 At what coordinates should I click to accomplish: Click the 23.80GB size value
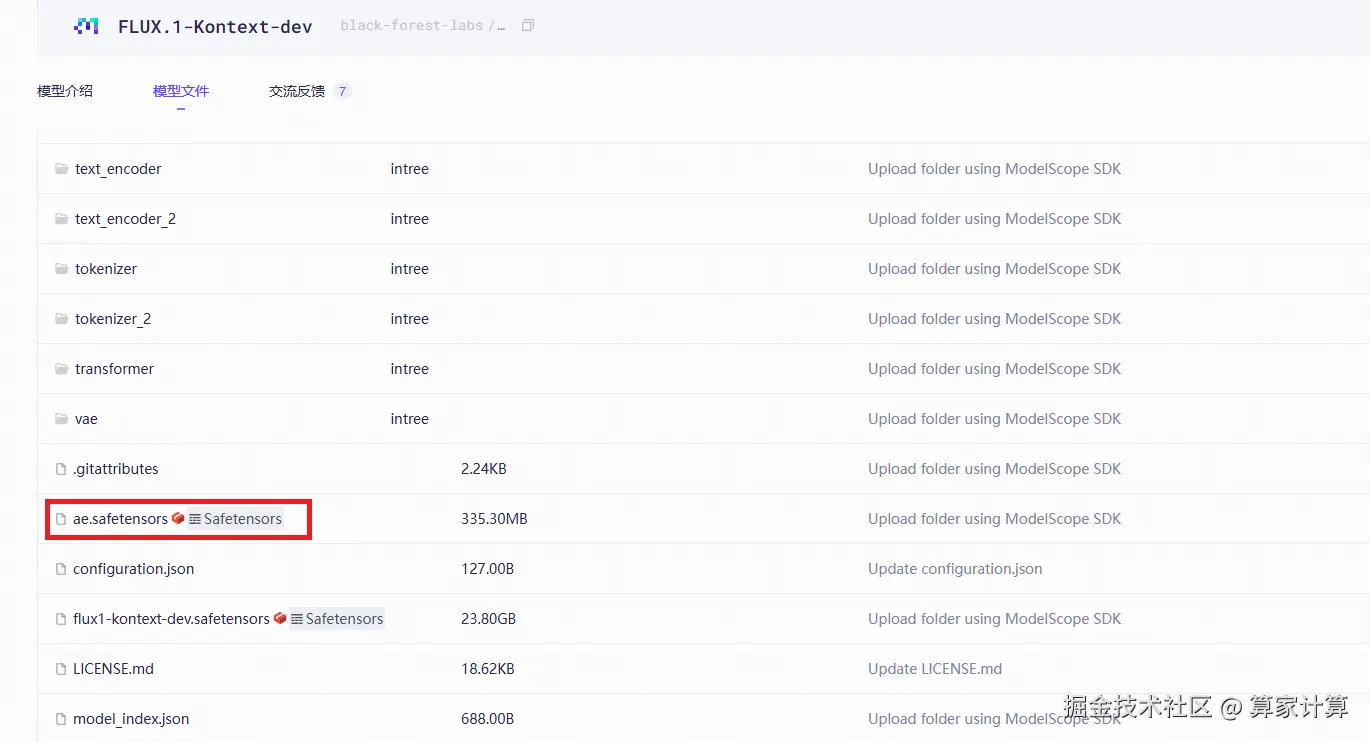(488, 619)
